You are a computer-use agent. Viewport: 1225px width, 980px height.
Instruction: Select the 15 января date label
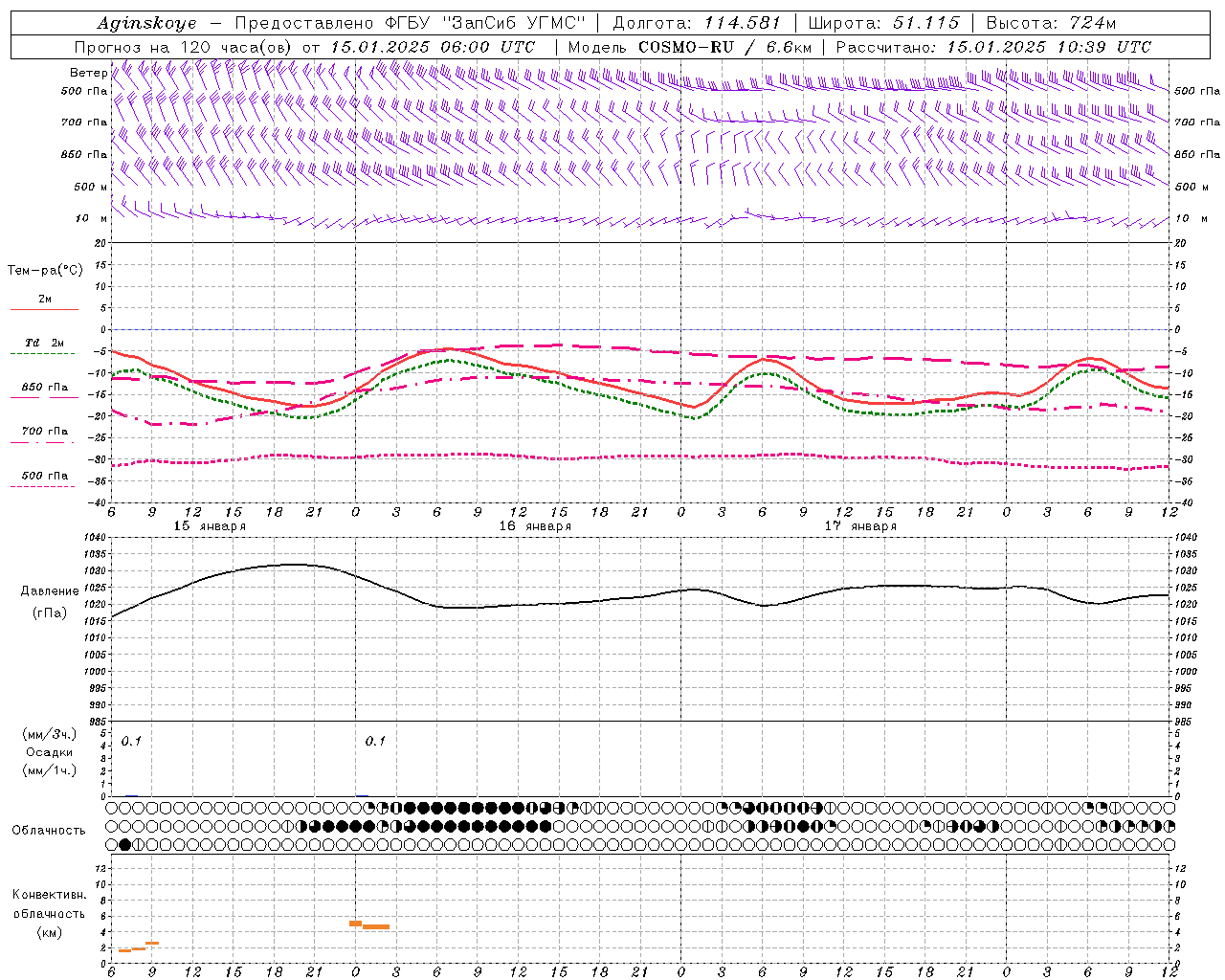pos(210,526)
